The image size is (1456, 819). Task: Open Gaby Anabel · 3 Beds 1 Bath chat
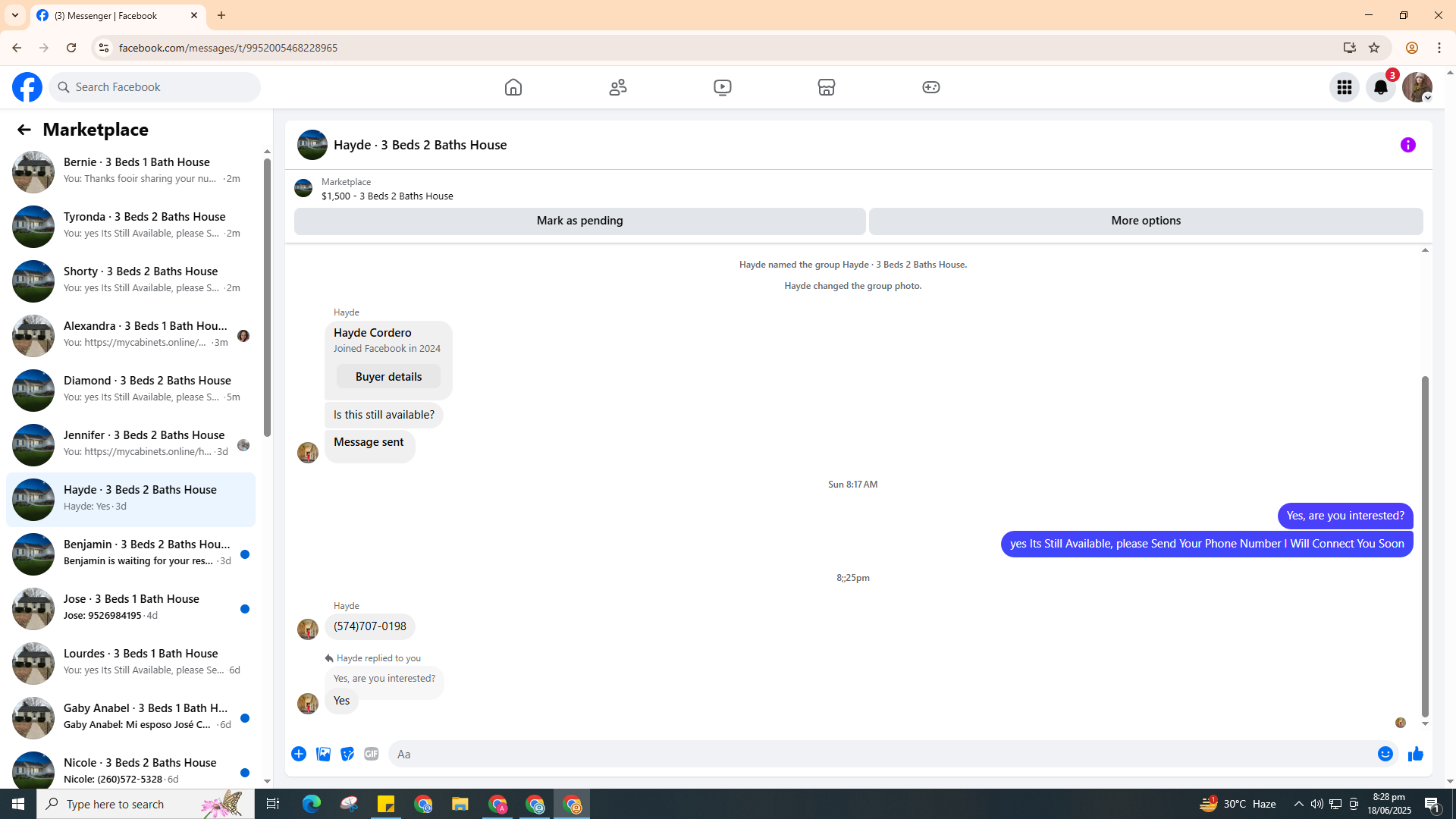[x=130, y=718]
